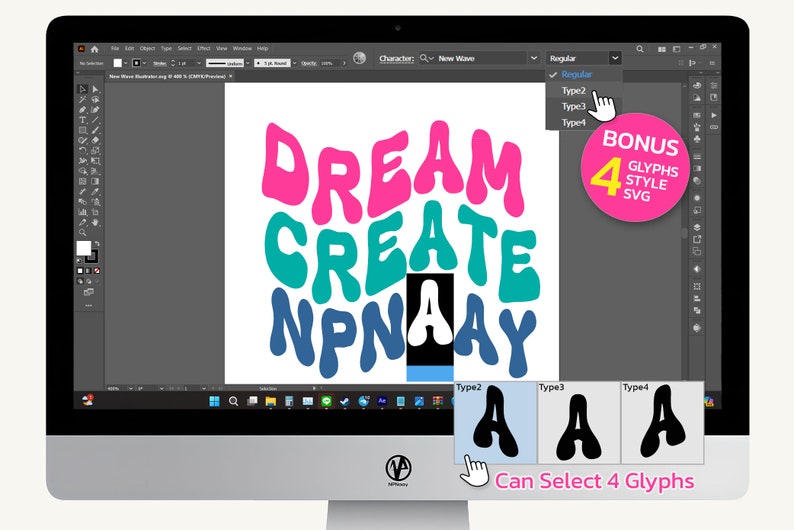
Task: Select the Pen tool
Action: tap(83, 110)
